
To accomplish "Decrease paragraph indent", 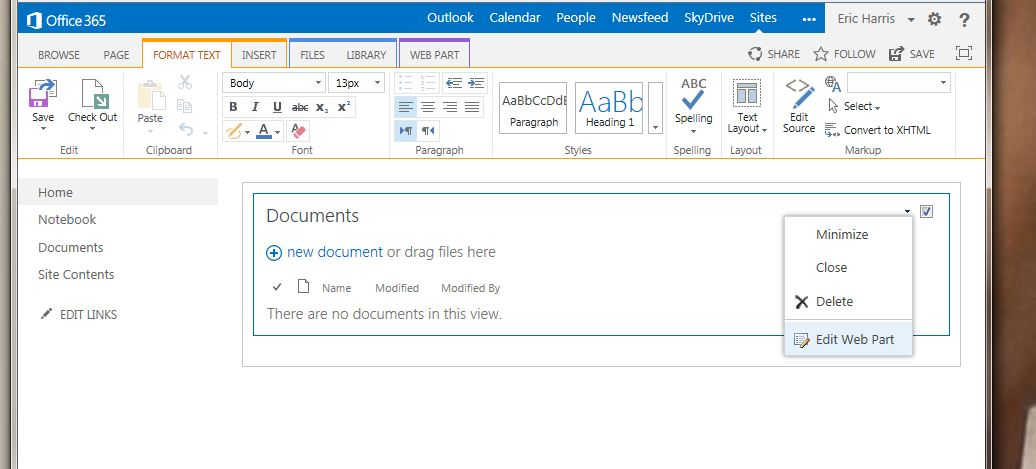I will (453, 83).
